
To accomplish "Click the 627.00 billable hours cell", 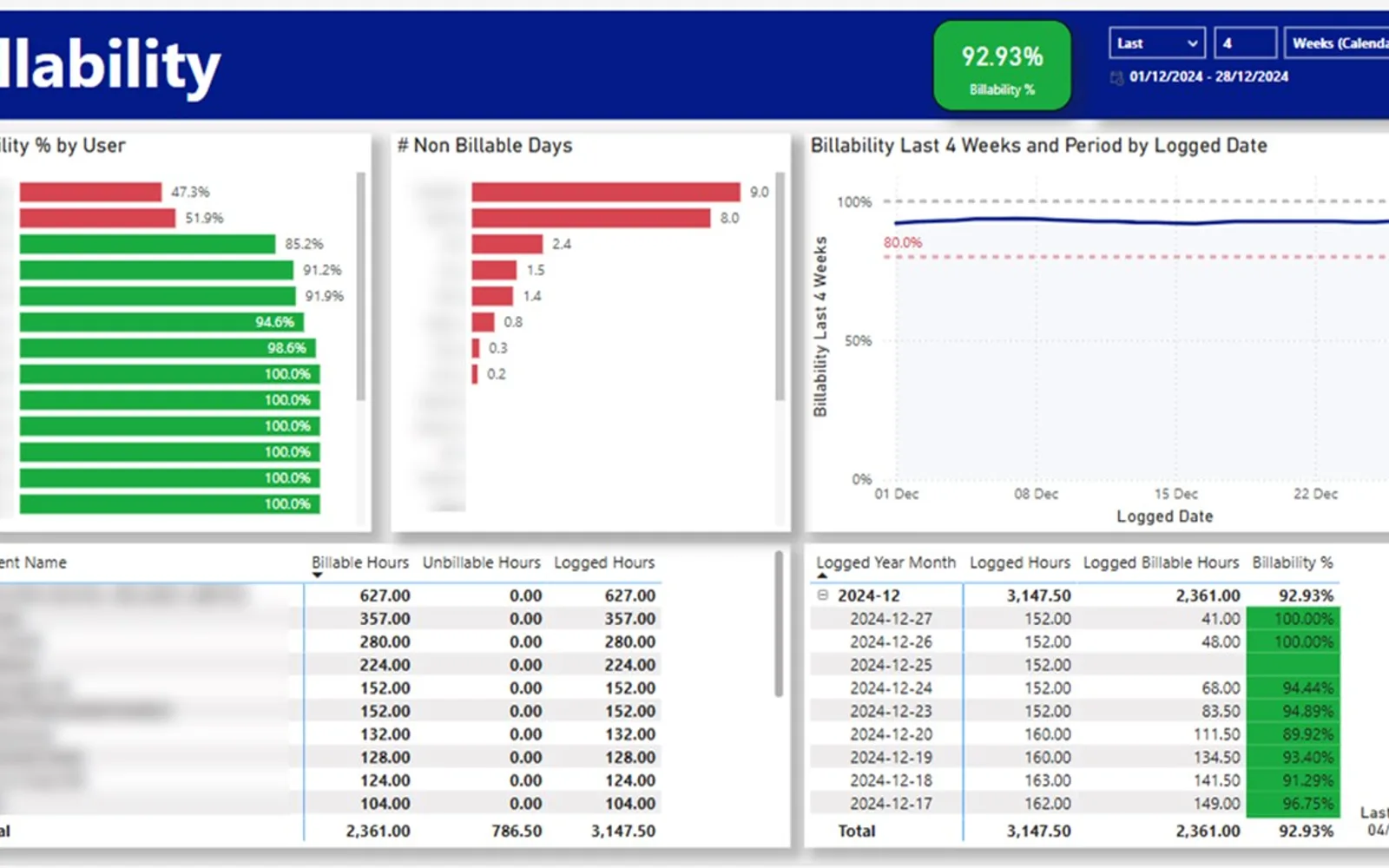I will pos(385,595).
